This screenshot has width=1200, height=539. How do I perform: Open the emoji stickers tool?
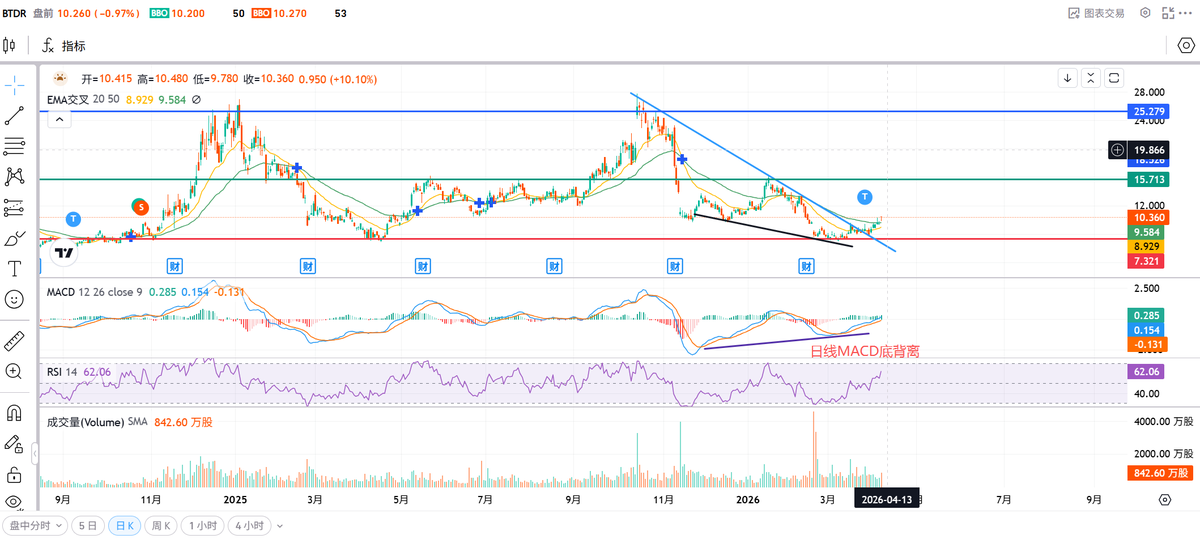point(14,299)
